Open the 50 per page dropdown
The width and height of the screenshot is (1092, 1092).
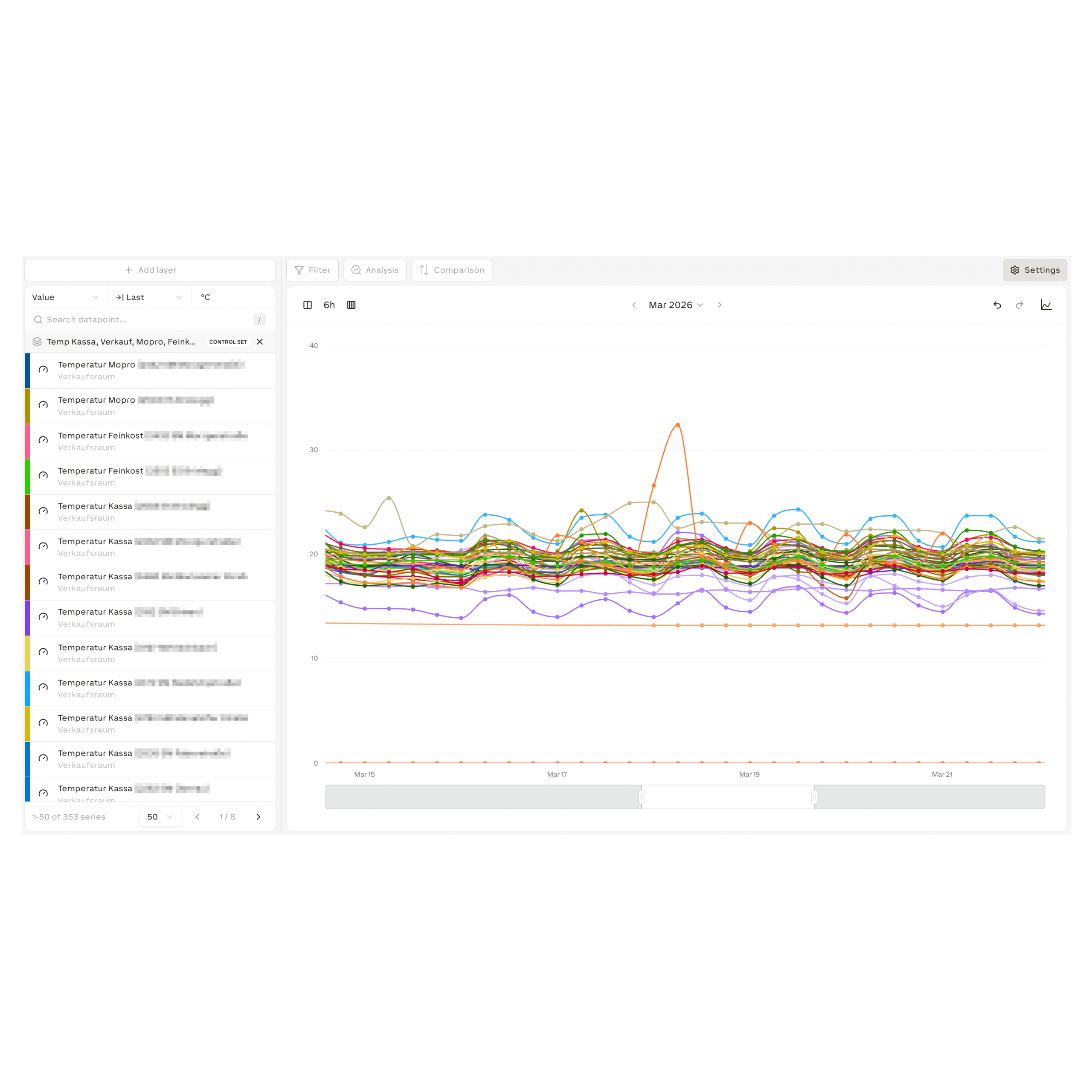pyautogui.click(x=160, y=817)
